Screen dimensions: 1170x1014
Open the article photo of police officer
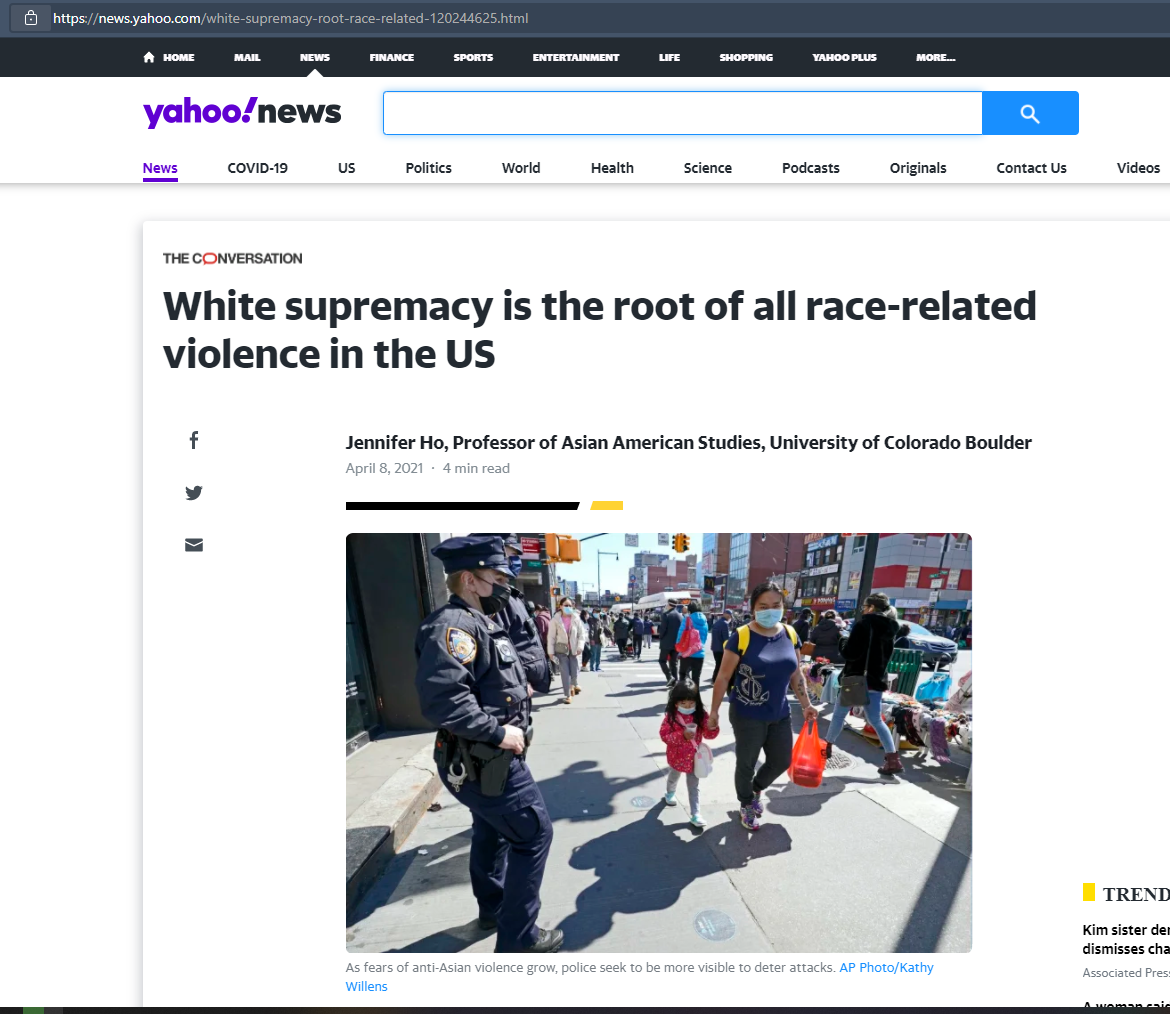coord(659,742)
